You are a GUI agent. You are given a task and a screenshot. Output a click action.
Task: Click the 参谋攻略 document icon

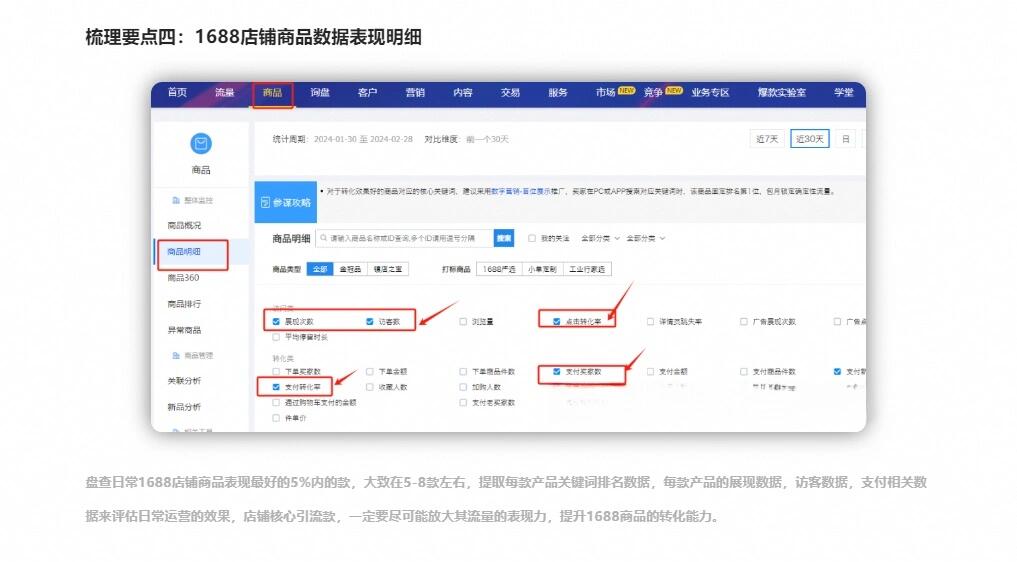click(x=265, y=202)
